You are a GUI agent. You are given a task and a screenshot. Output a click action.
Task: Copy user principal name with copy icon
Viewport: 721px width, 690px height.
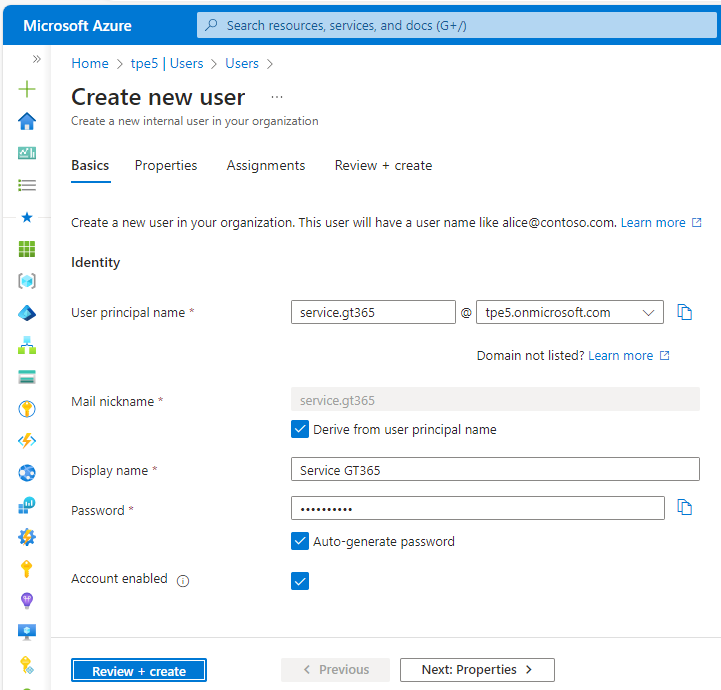pos(685,312)
